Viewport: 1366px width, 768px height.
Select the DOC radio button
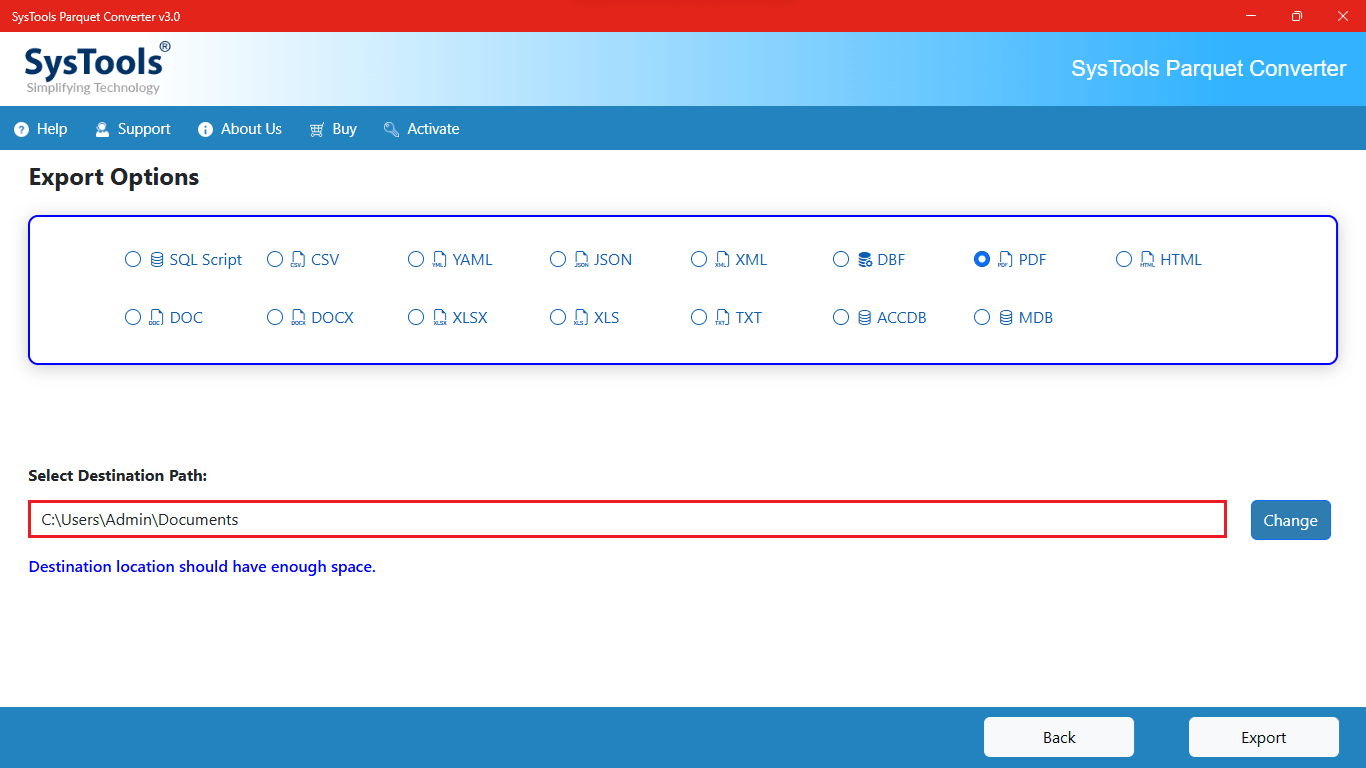(x=133, y=318)
